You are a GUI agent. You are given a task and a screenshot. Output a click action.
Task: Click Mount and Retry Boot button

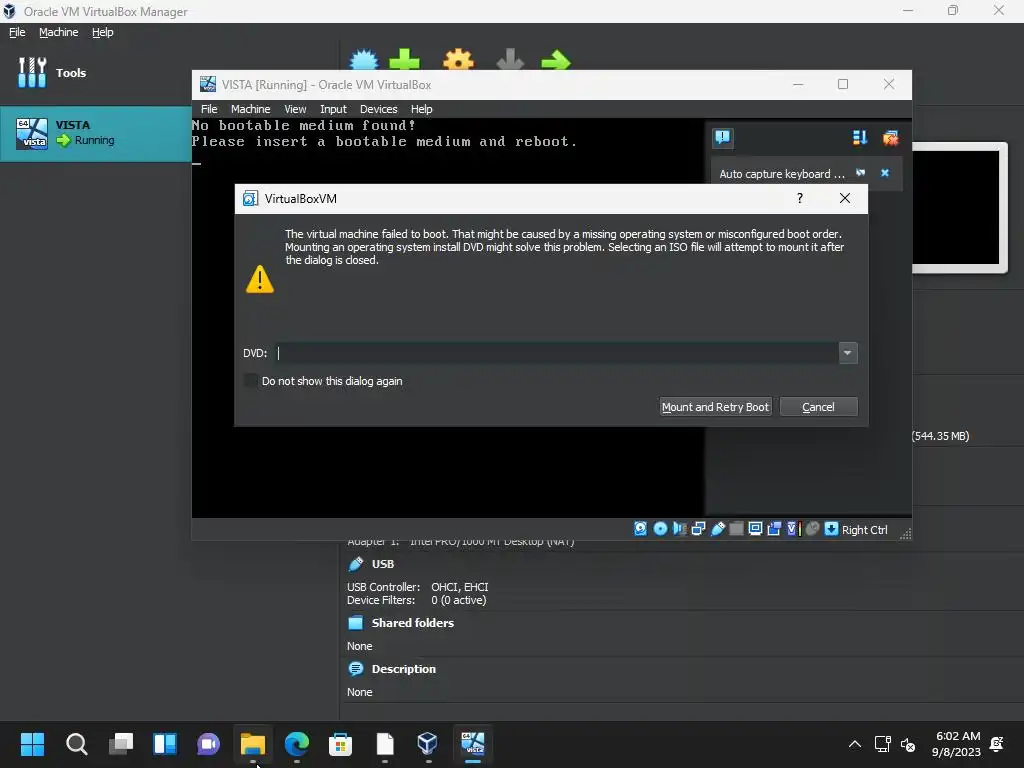pyautogui.click(x=715, y=407)
